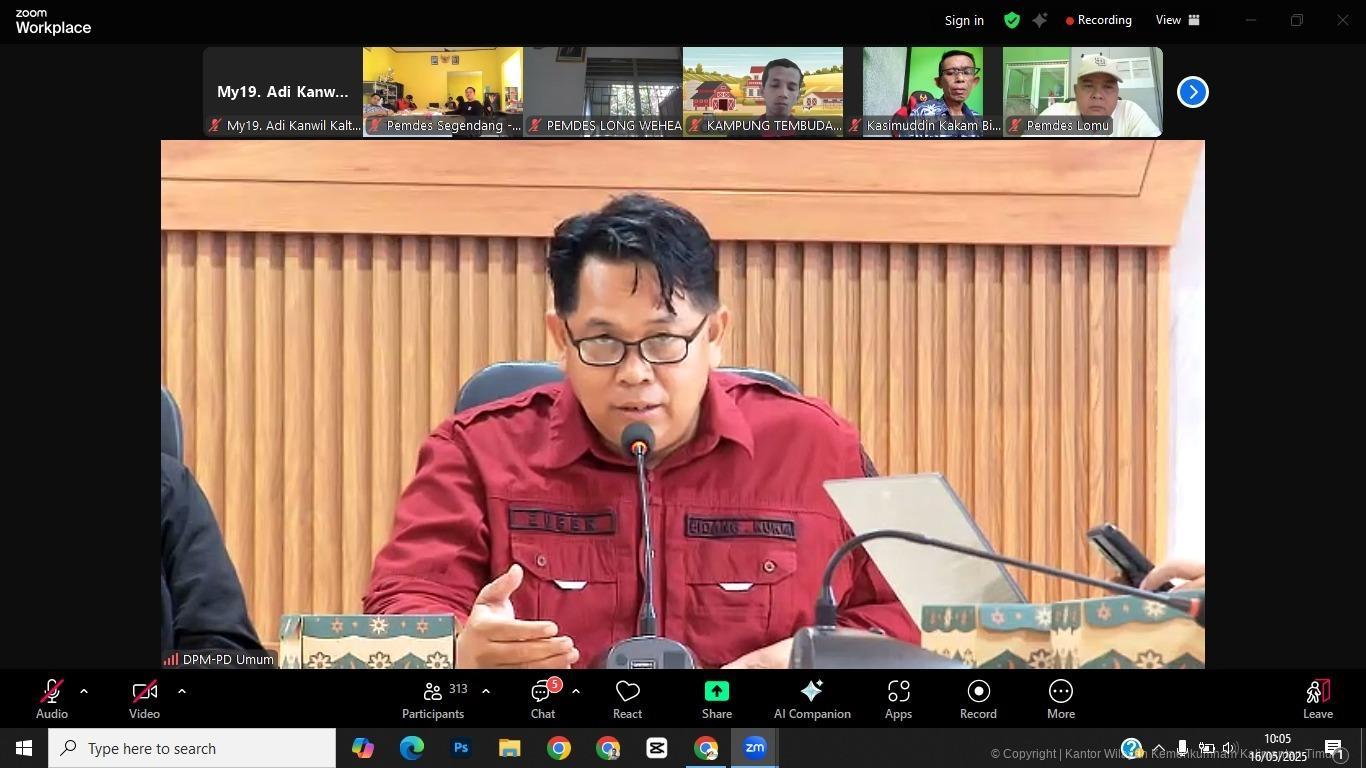The width and height of the screenshot is (1366, 768).
Task: Open the Apps panel
Action: pyautogui.click(x=898, y=699)
